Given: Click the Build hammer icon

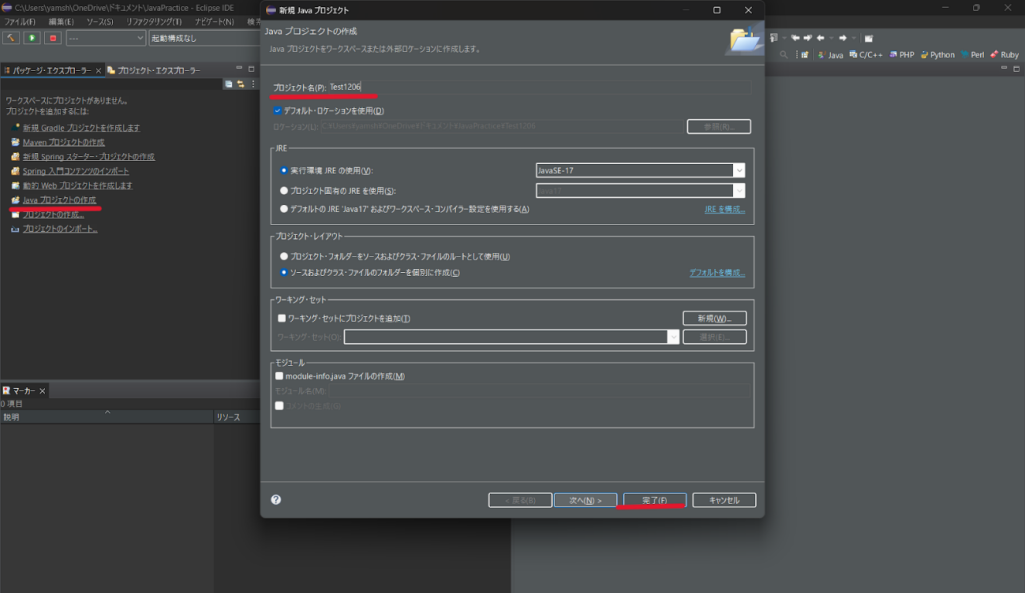Looking at the screenshot, I should [10, 38].
